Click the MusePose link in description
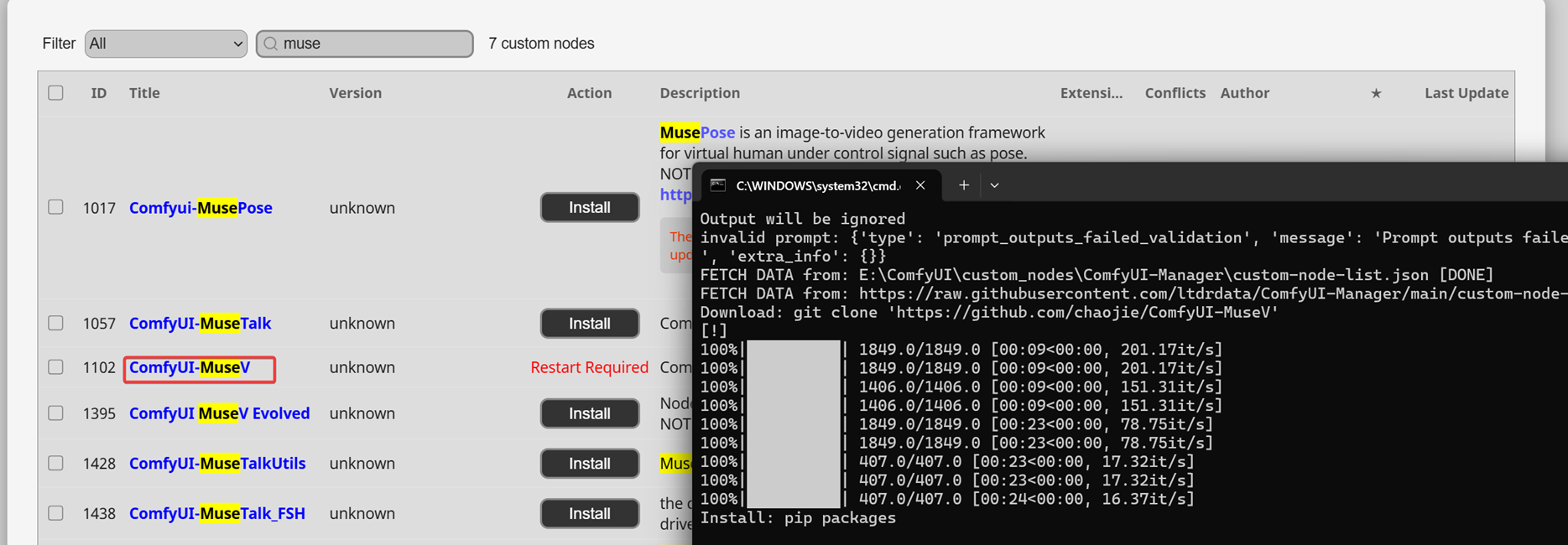Image resolution: width=1568 pixels, height=545 pixels. [x=697, y=132]
